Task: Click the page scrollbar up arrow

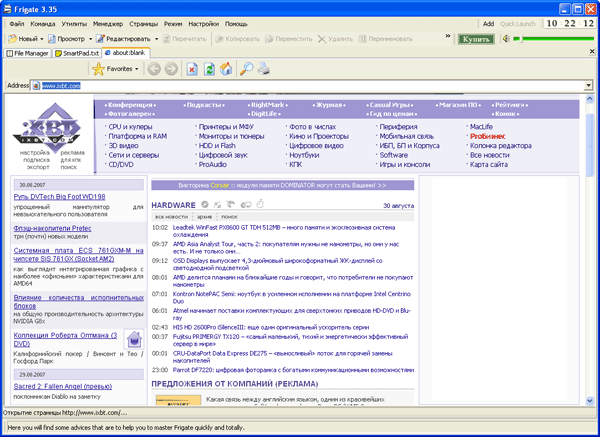Action: click(589, 99)
